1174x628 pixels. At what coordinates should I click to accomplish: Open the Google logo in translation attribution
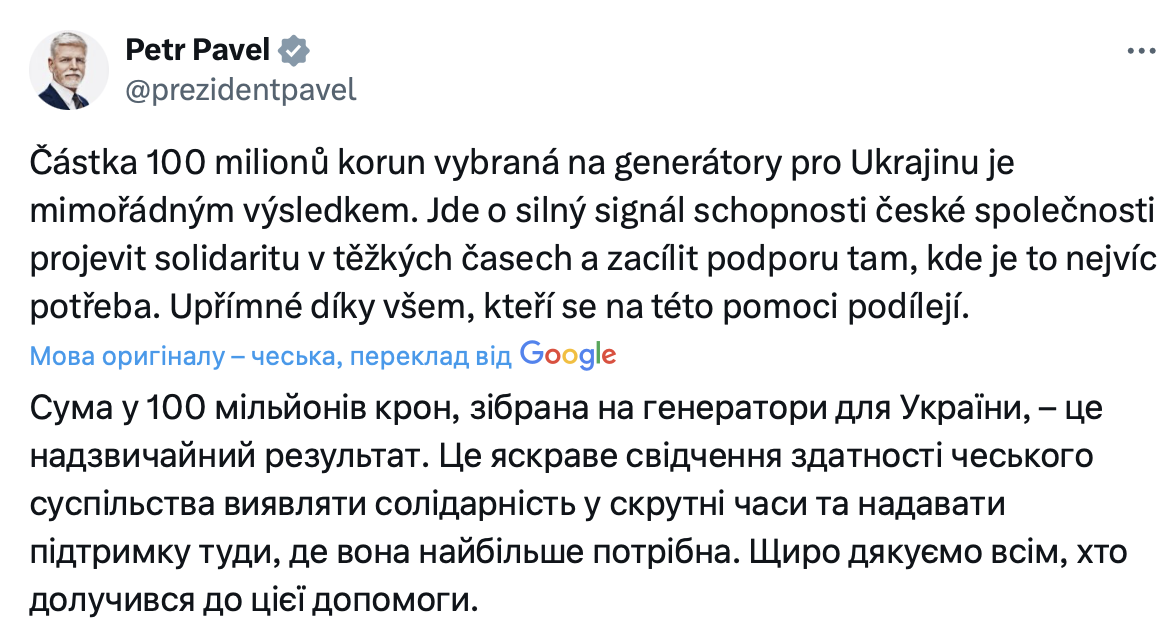click(568, 354)
